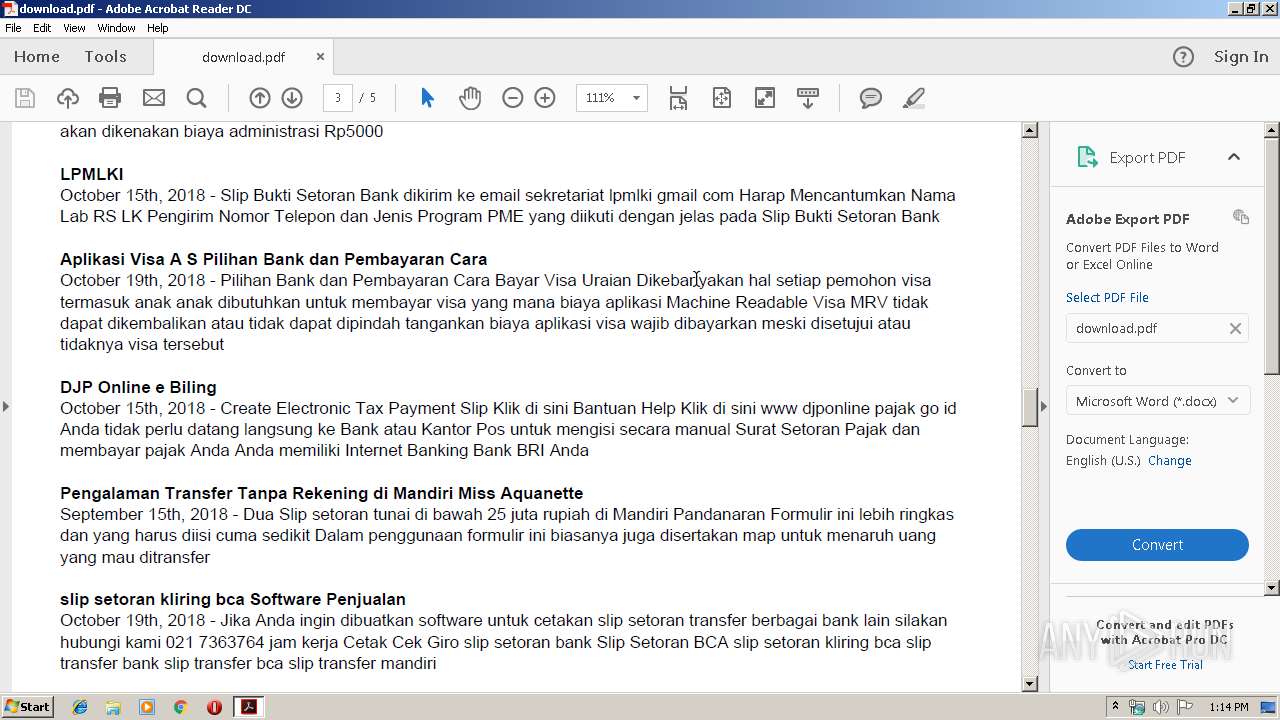Image resolution: width=1280 pixels, height=720 pixels.
Task: Open the Microsoft Word (*.docx) dropdown
Action: (x=1157, y=401)
